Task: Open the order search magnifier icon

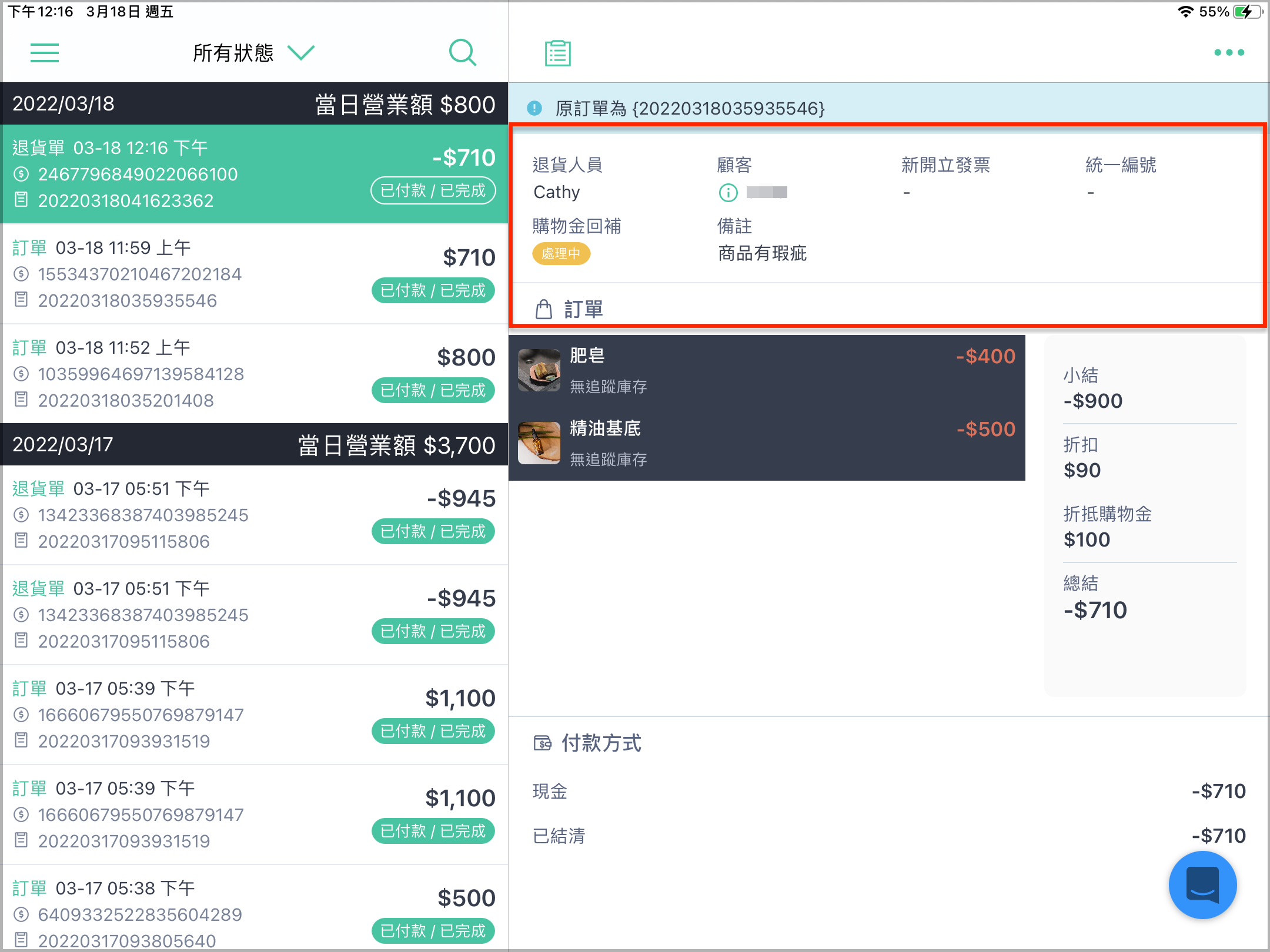Action: tap(463, 53)
